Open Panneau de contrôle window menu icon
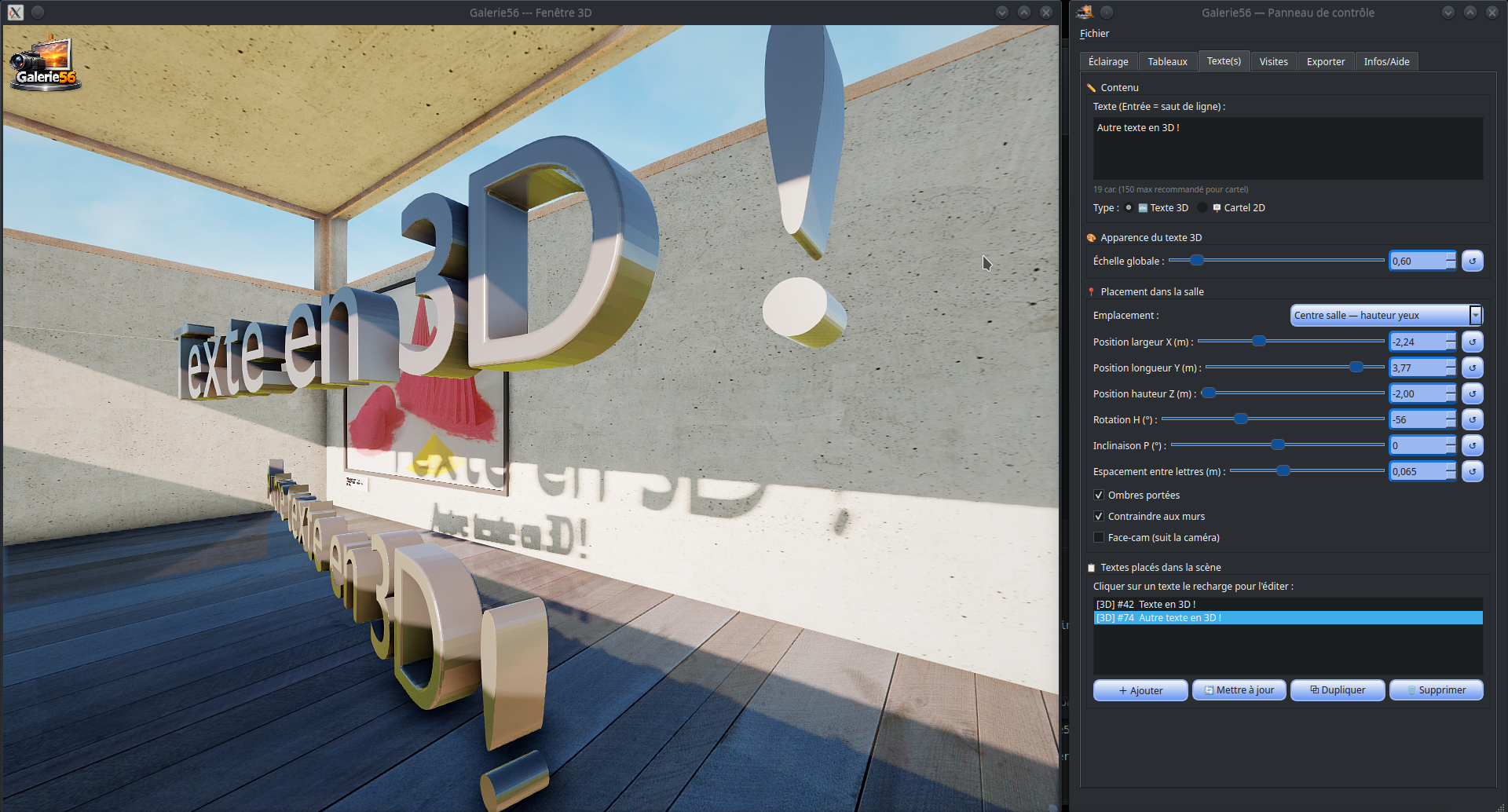 click(1085, 13)
